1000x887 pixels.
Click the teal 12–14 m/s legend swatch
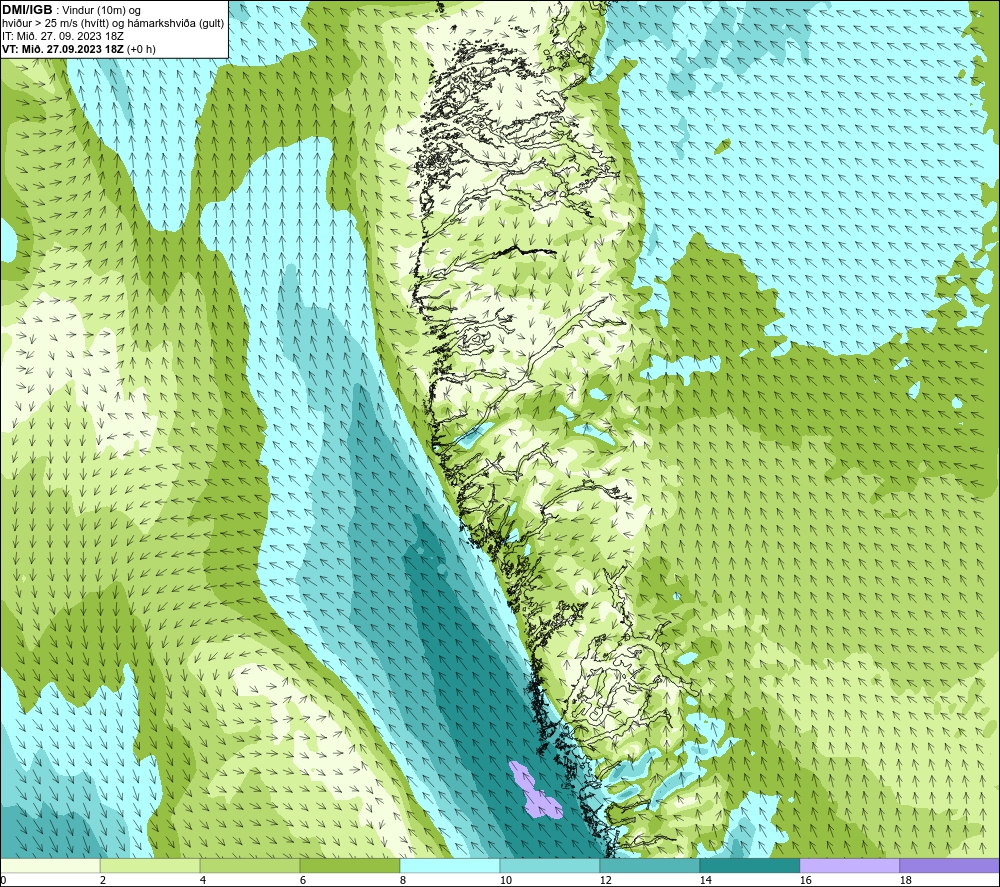point(649,865)
